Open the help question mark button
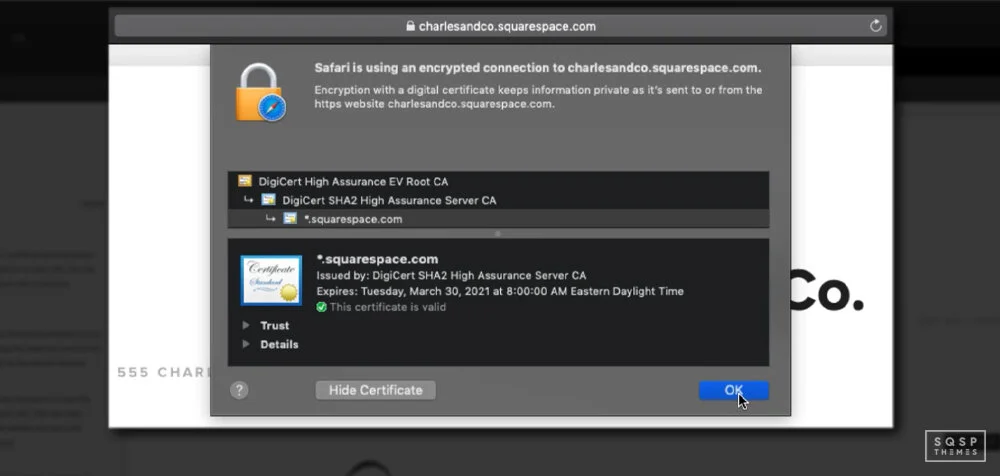The width and height of the screenshot is (1000, 476). tap(239, 390)
